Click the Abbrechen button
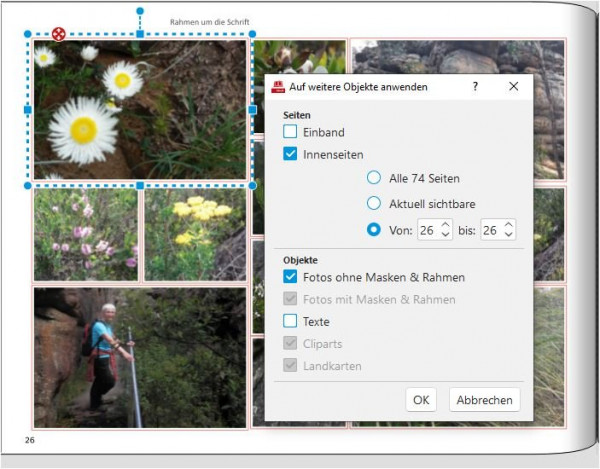Image resolution: width=600 pixels, height=469 pixels. click(x=484, y=400)
